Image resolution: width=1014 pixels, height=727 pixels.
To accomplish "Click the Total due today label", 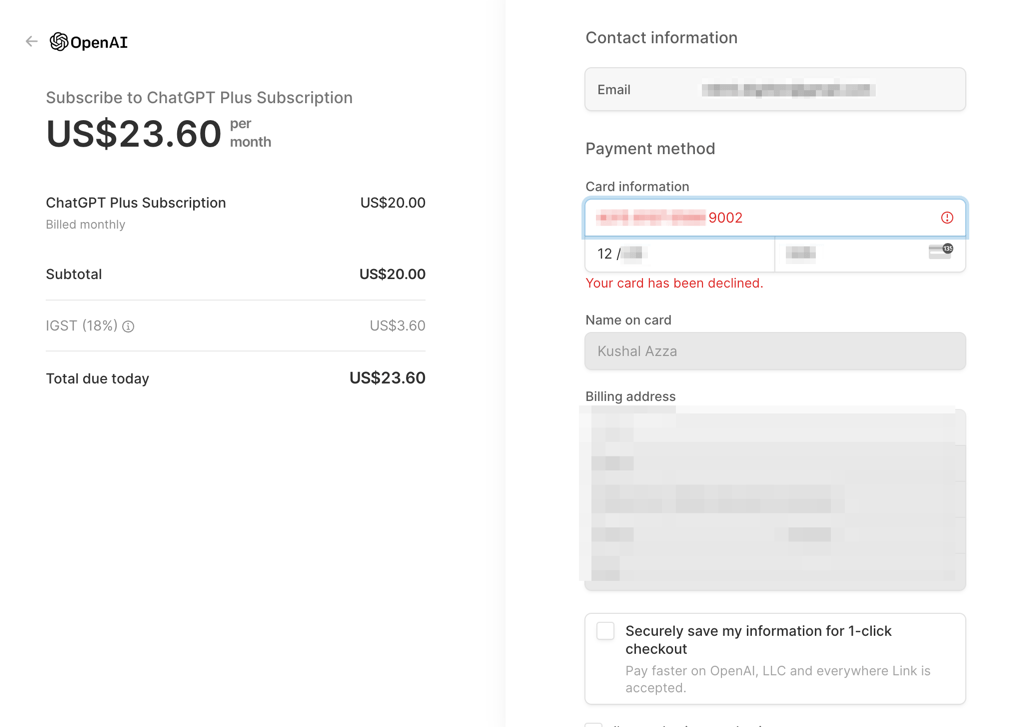I will click(x=98, y=379).
